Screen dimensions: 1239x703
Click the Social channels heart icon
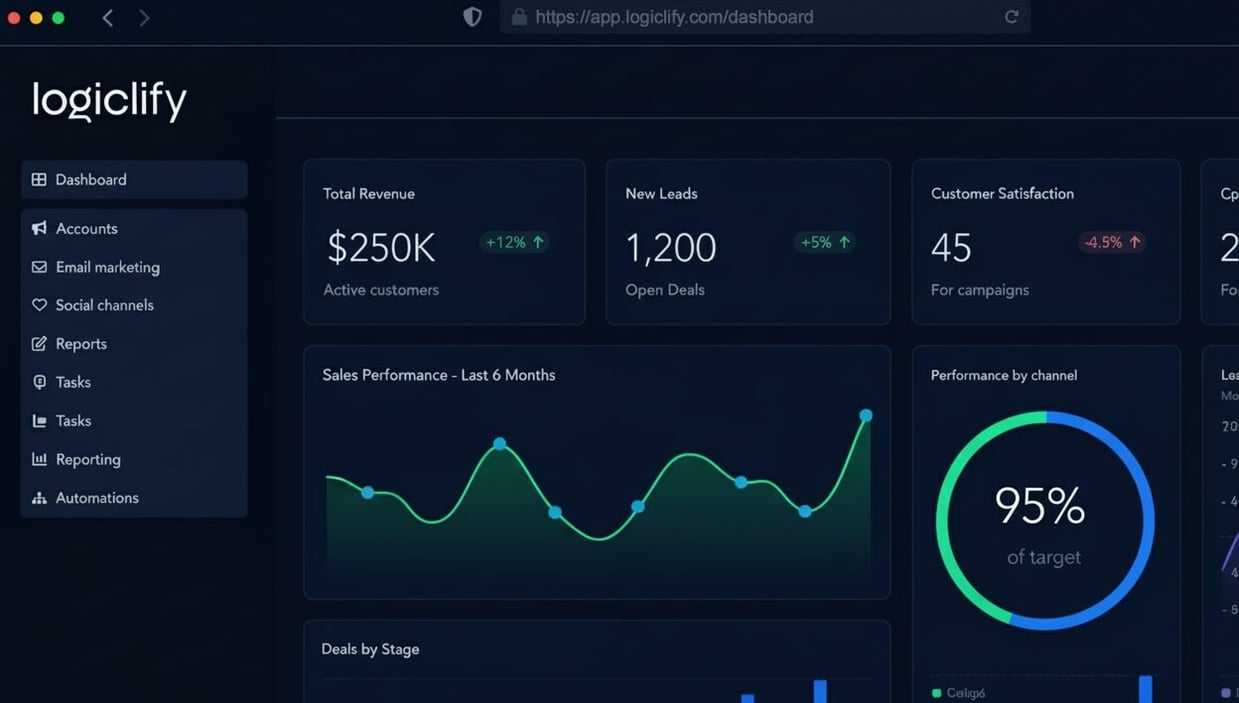(x=39, y=305)
